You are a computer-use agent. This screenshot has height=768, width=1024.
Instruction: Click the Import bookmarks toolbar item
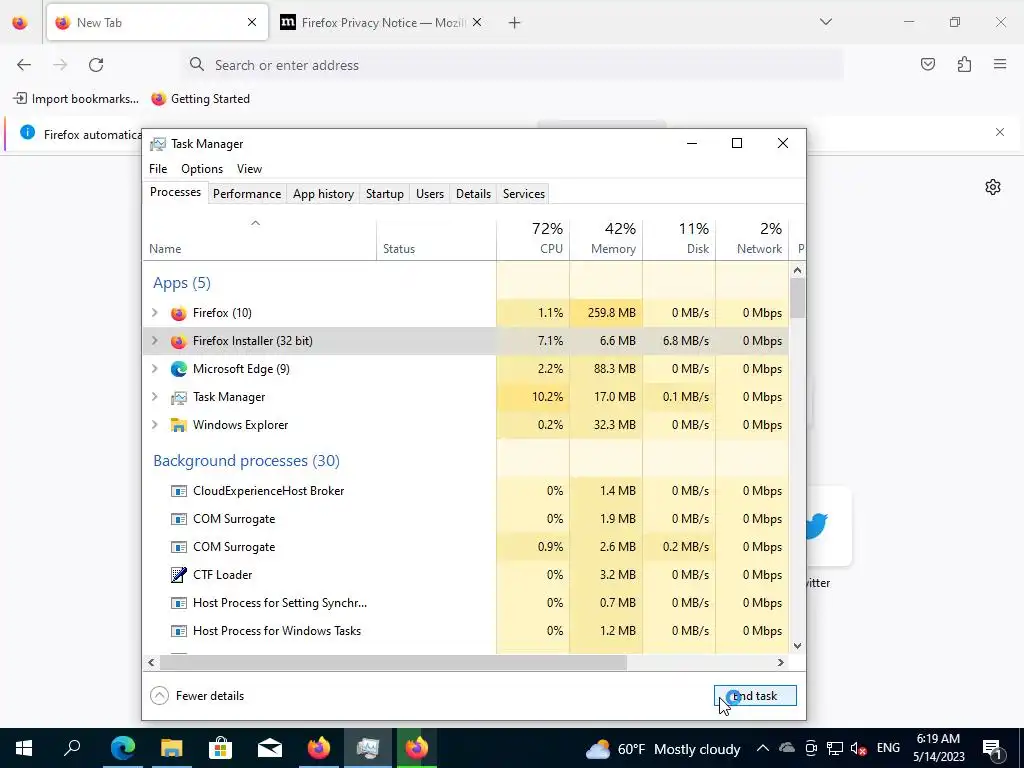(76, 99)
